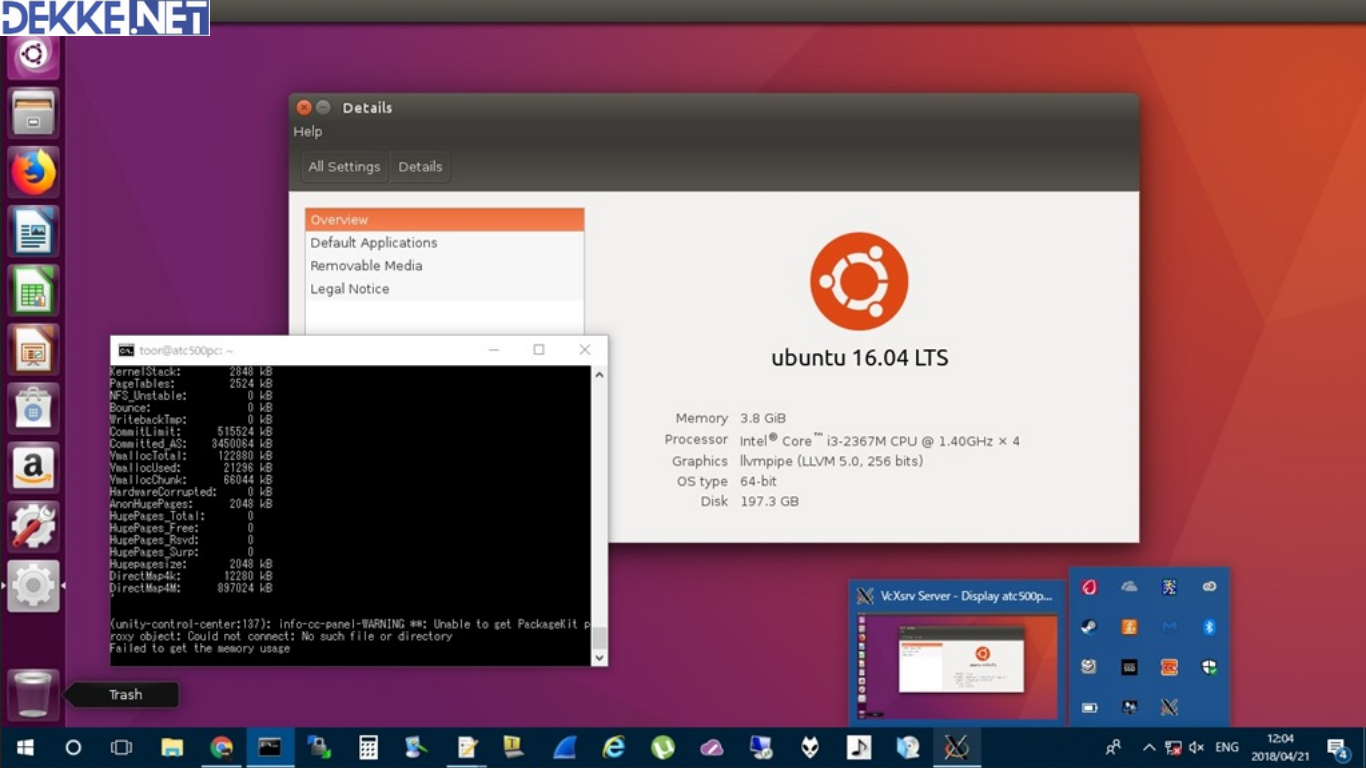1366x768 pixels.
Task: Click the blue shark fin taskbar icon
Action: pos(564,748)
